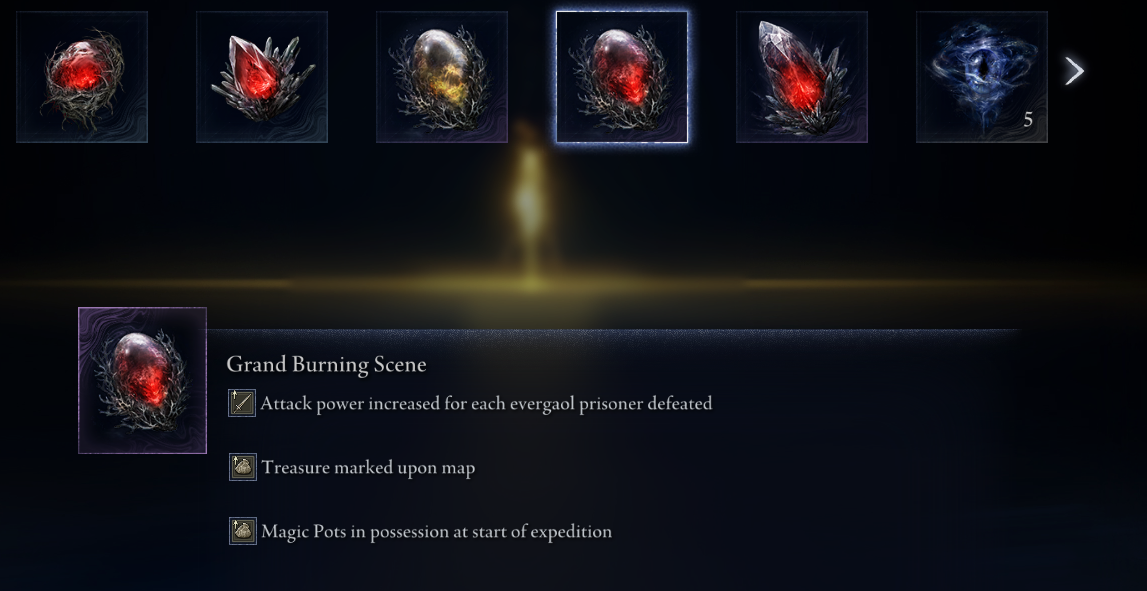1147x591 pixels.
Task: Select Magic Pots in possession effect line
Action: tap(436, 532)
